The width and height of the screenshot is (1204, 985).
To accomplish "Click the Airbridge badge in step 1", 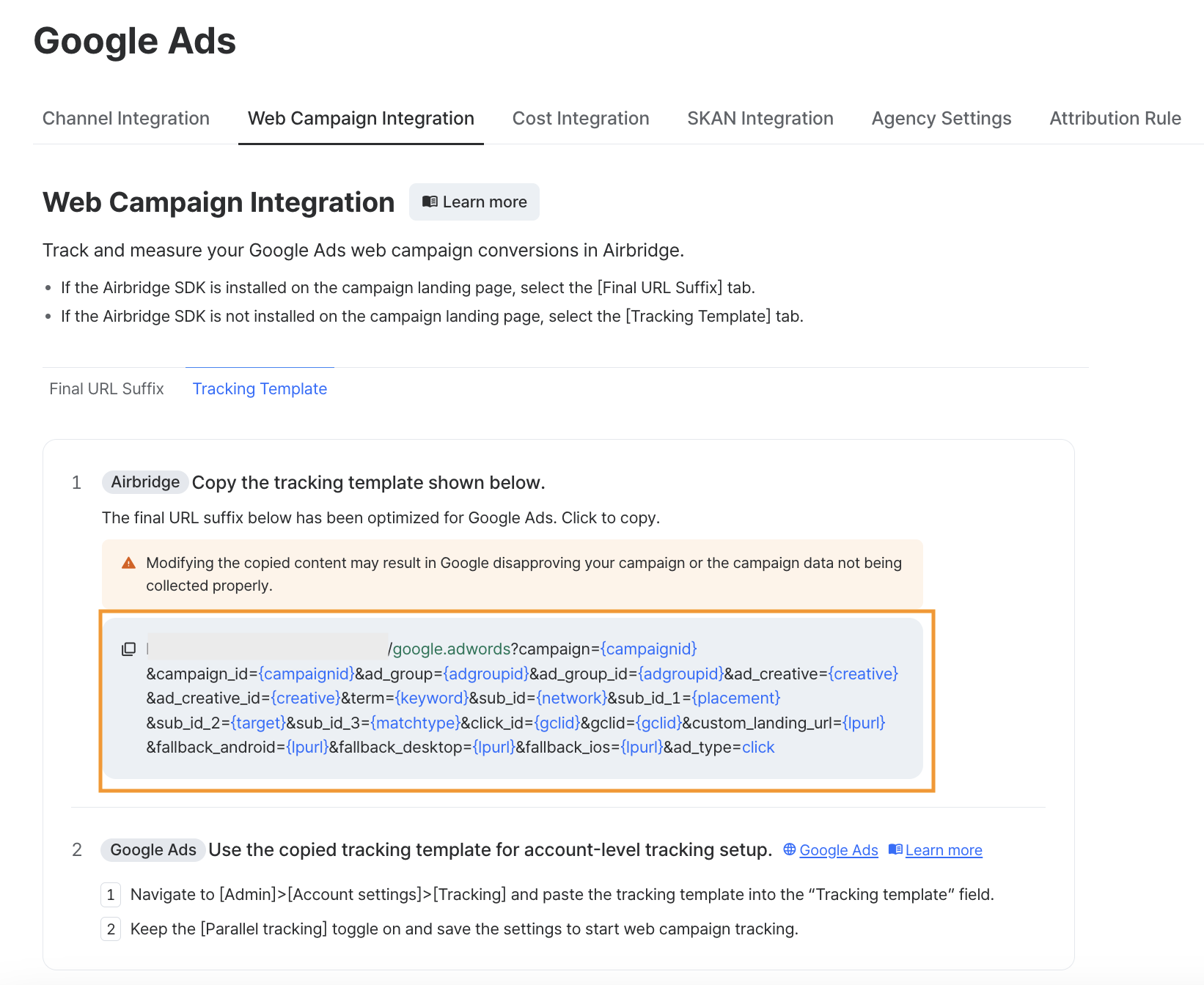I will pyautogui.click(x=145, y=482).
